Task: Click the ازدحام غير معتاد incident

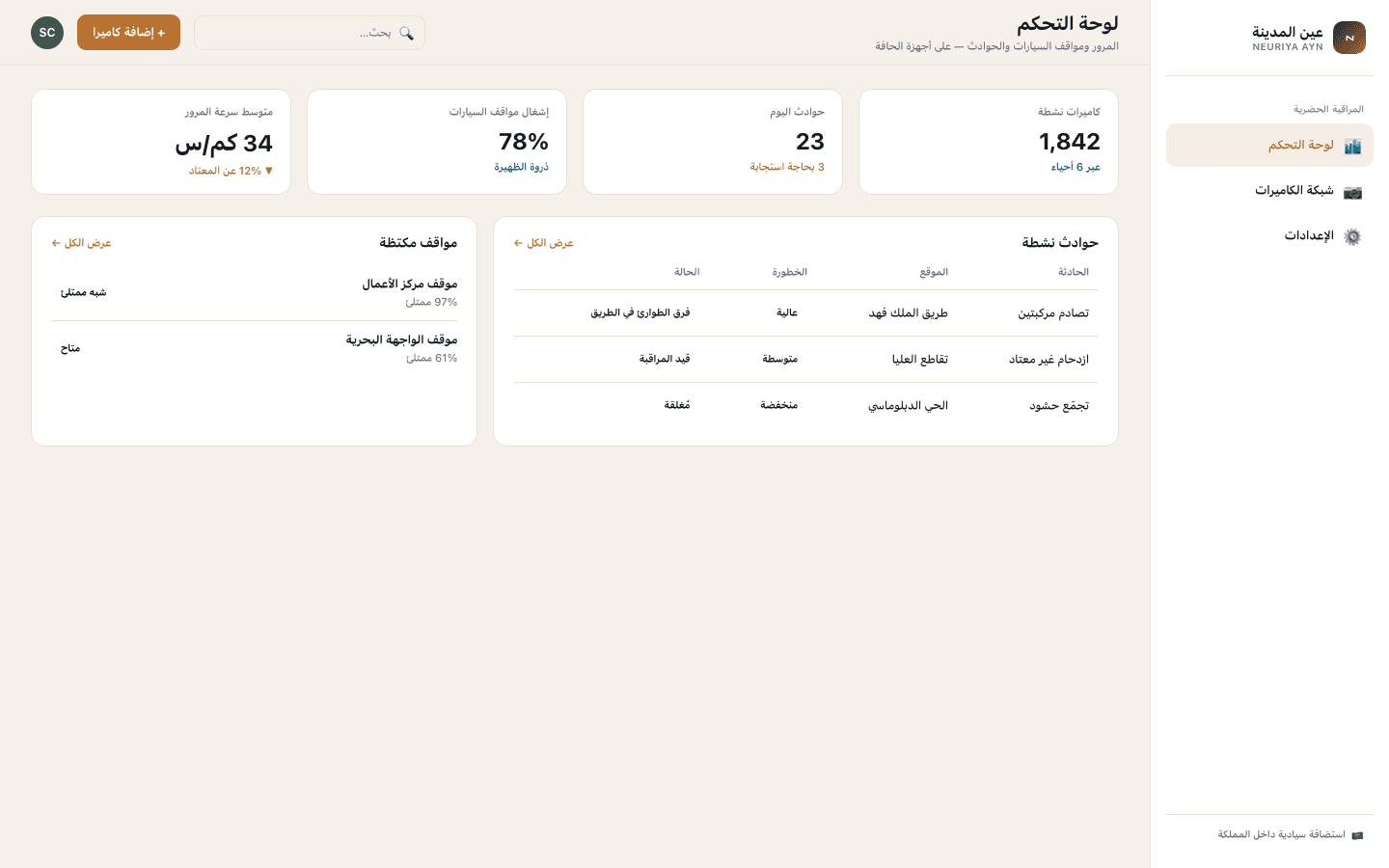Action: [x=1049, y=360]
